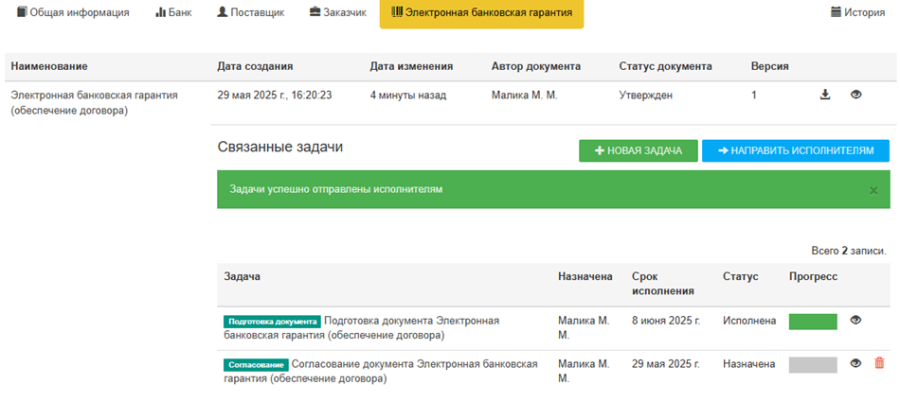View the Подготовка документа task details
900x402 pixels.
tap(856, 321)
